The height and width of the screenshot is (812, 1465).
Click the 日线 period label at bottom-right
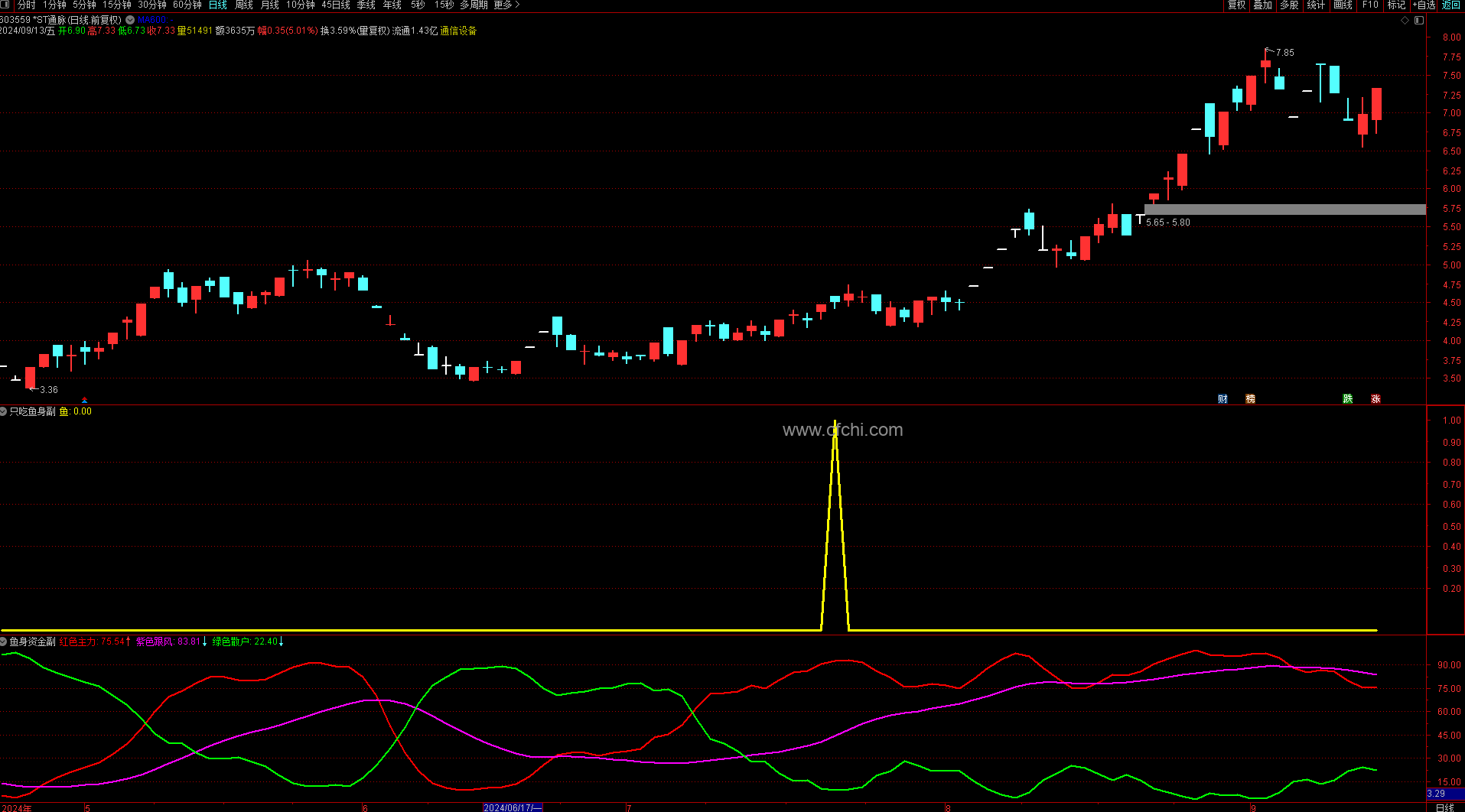[1445, 807]
